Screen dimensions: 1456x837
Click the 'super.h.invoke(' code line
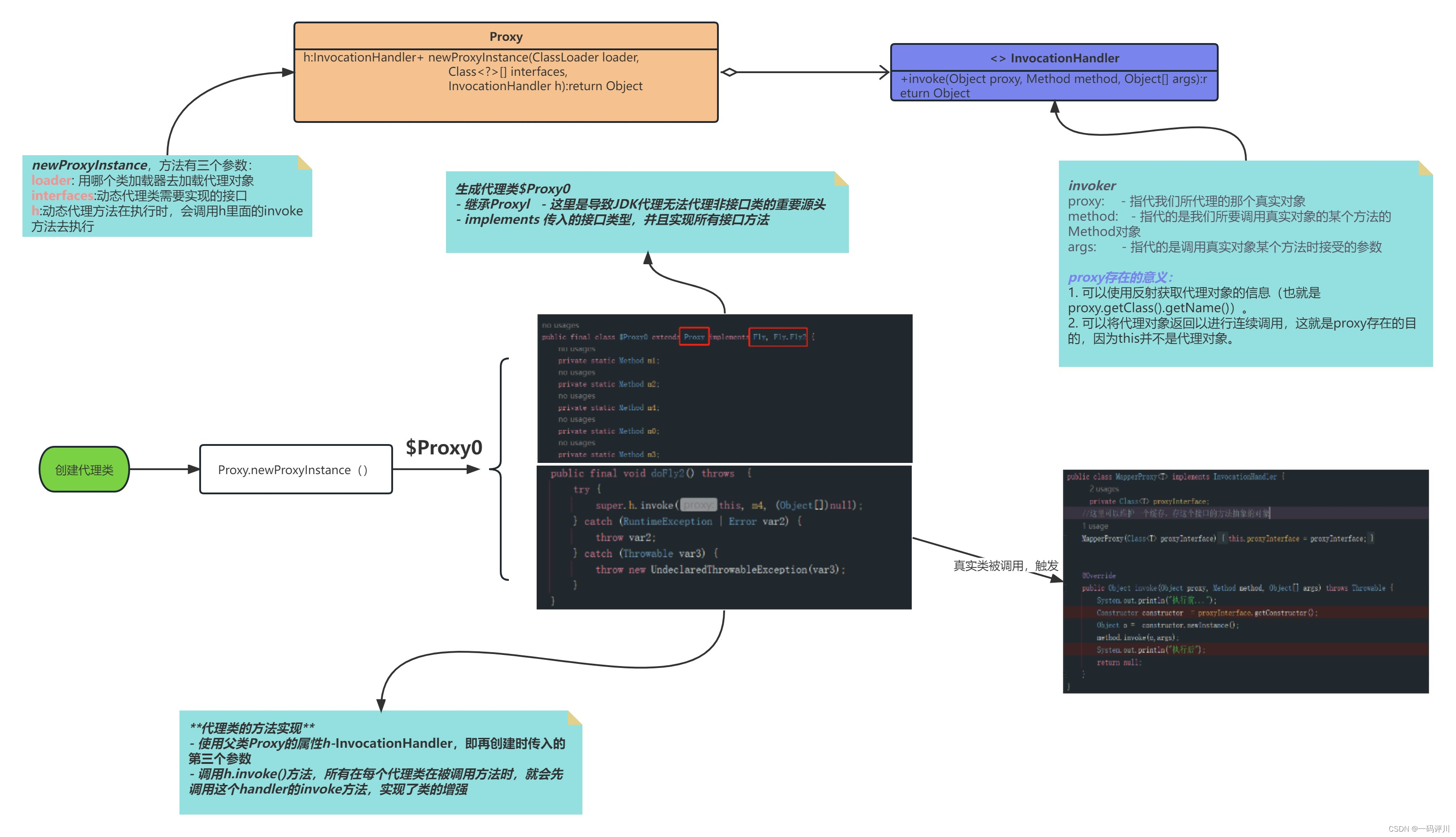pos(729,505)
